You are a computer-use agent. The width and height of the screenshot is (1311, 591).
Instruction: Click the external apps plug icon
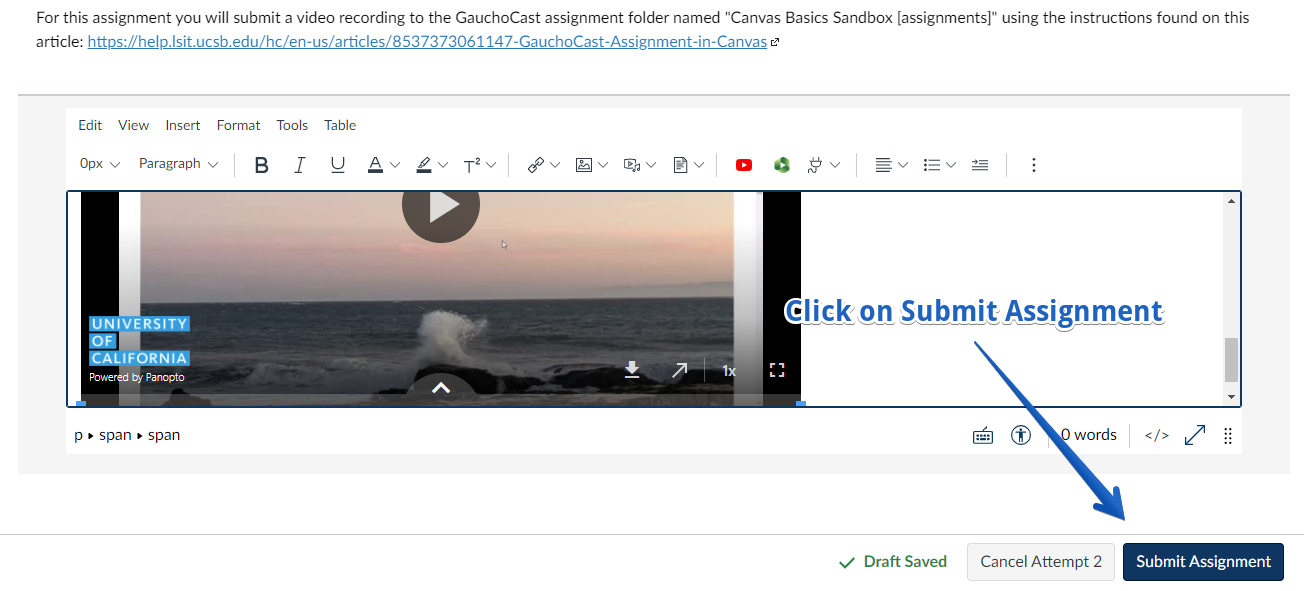815,165
